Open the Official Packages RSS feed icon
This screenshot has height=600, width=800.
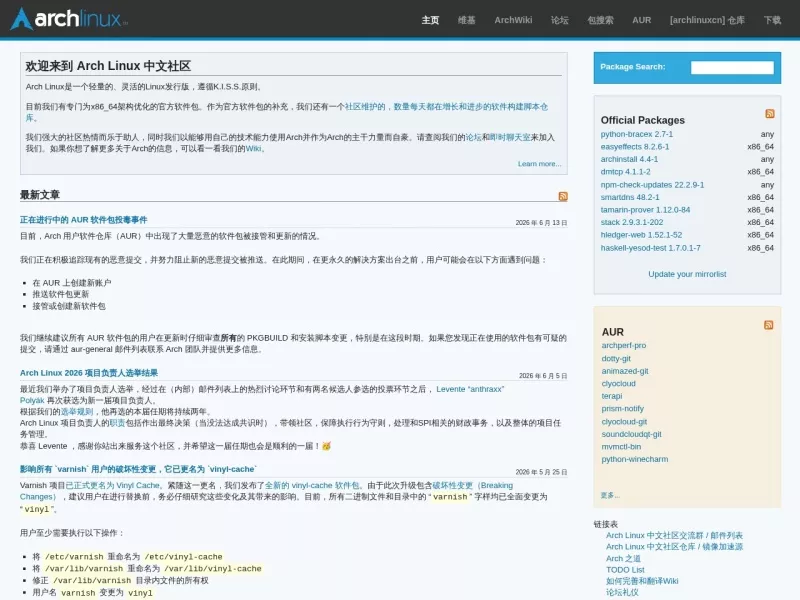click(x=769, y=113)
